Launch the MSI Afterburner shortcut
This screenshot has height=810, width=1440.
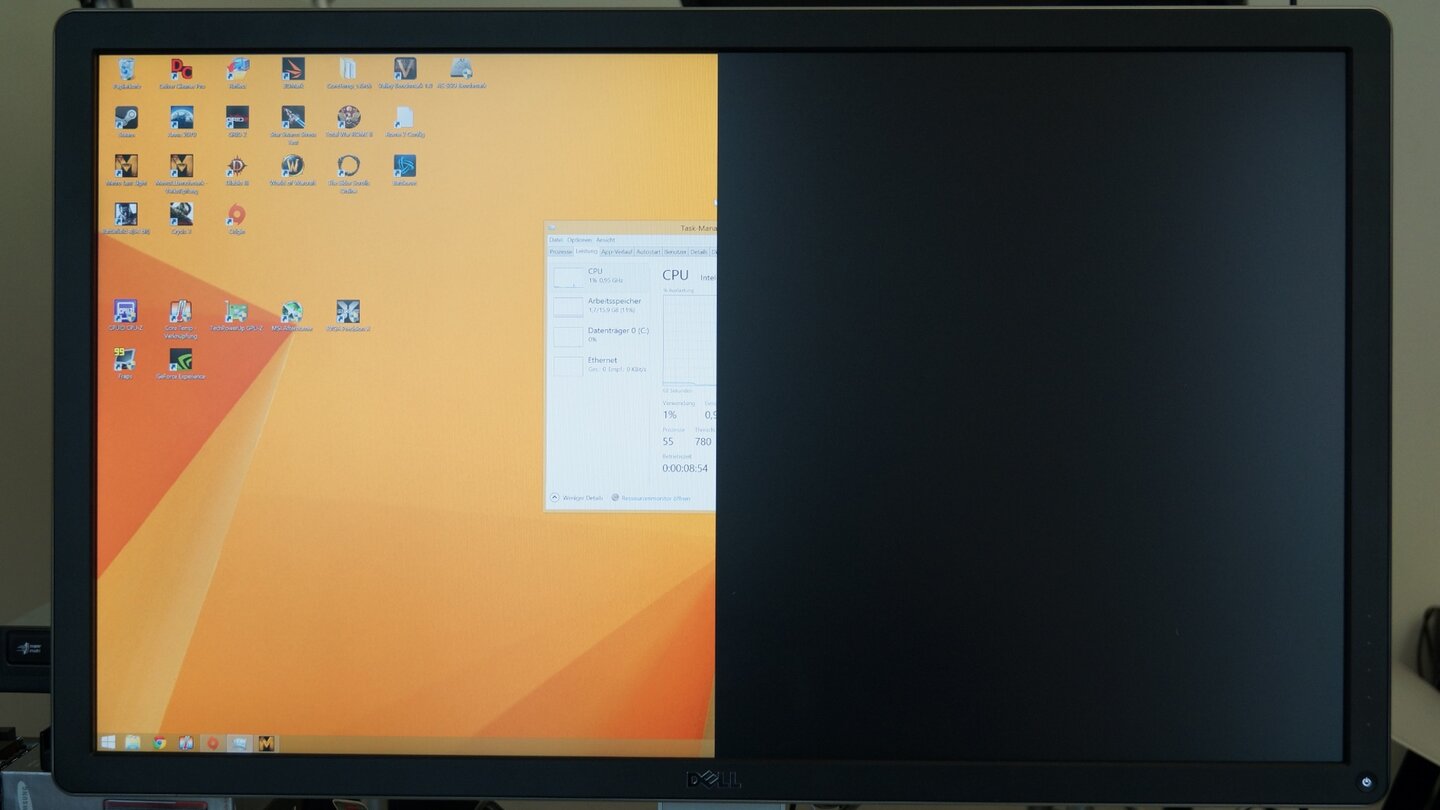coord(292,315)
